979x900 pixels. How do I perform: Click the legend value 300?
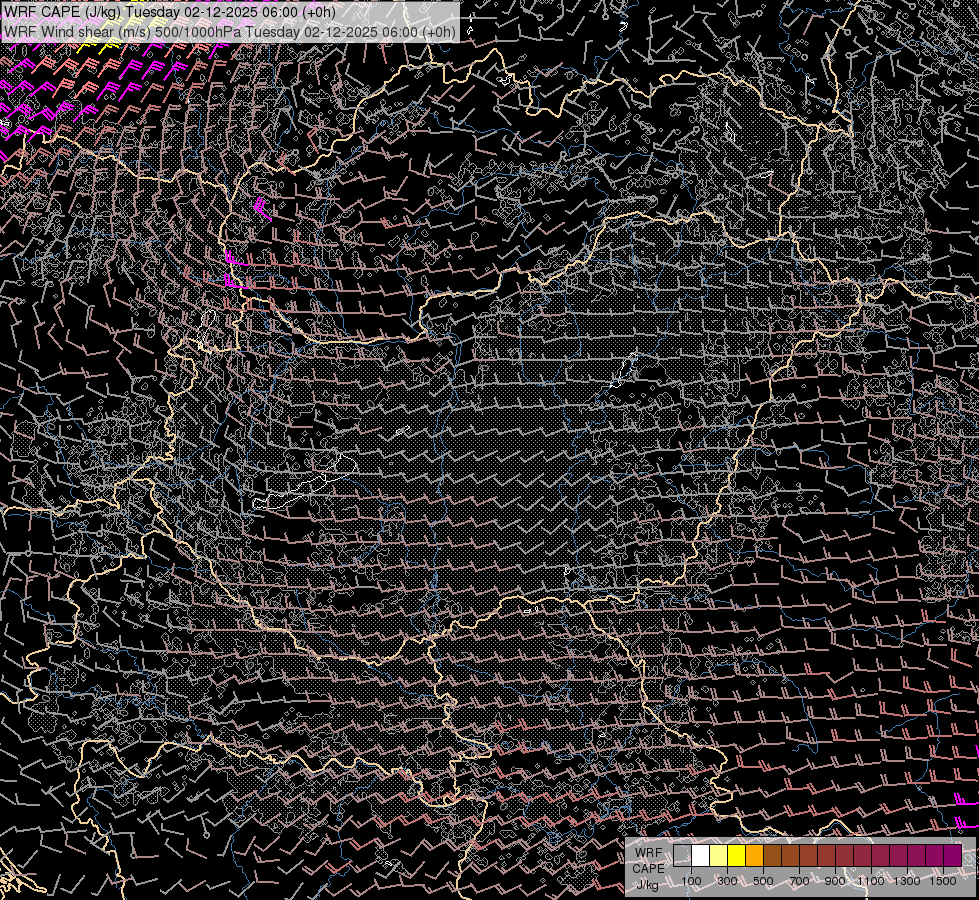click(727, 881)
